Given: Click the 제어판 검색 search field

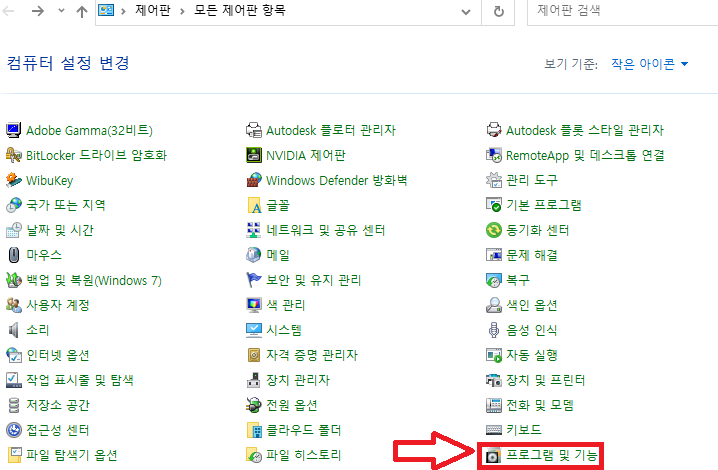Looking at the screenshot, I should coord(623,10).
